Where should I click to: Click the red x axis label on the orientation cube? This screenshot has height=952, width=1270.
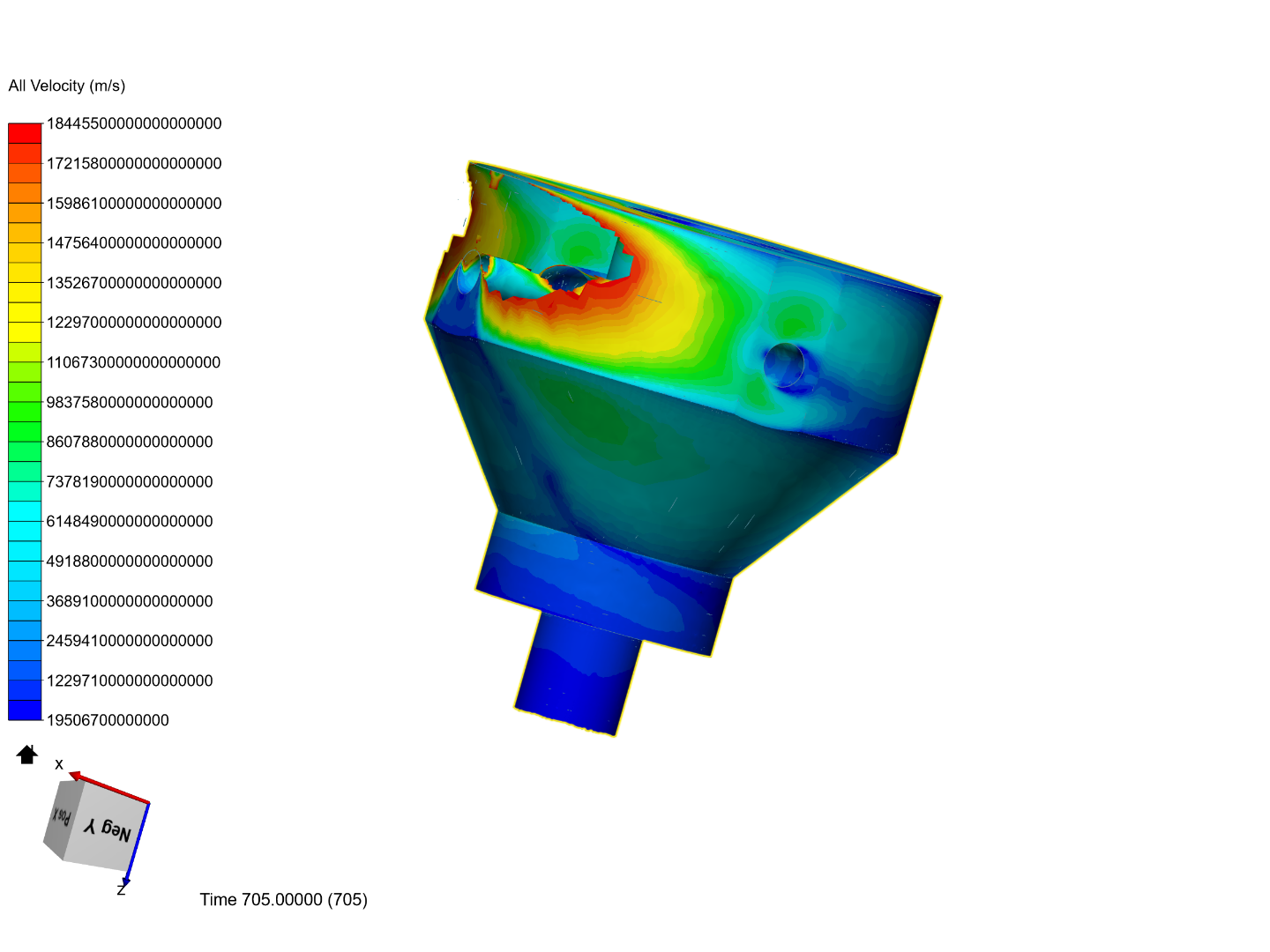(x=59, y=764)
